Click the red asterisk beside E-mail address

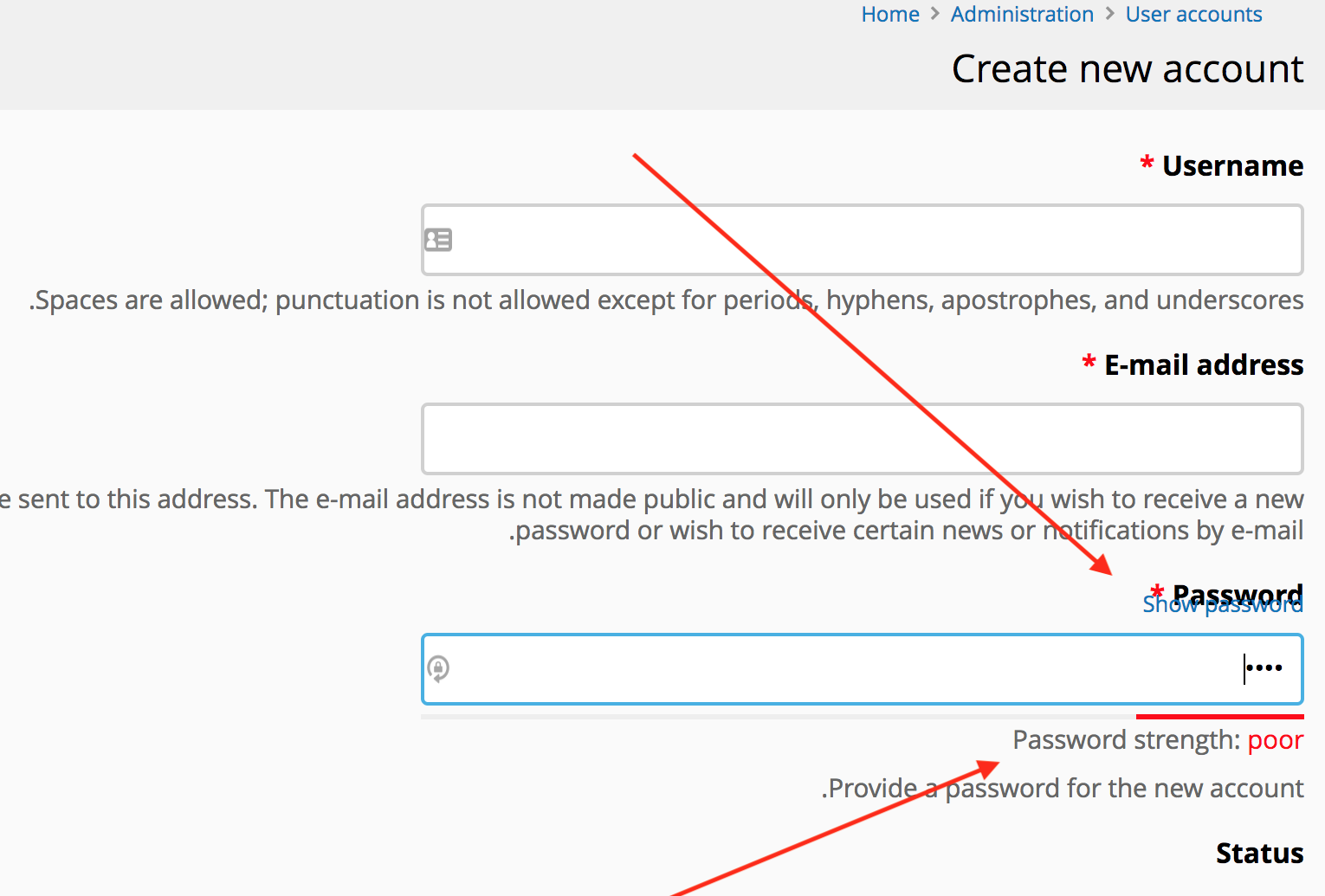[1089, 364]
